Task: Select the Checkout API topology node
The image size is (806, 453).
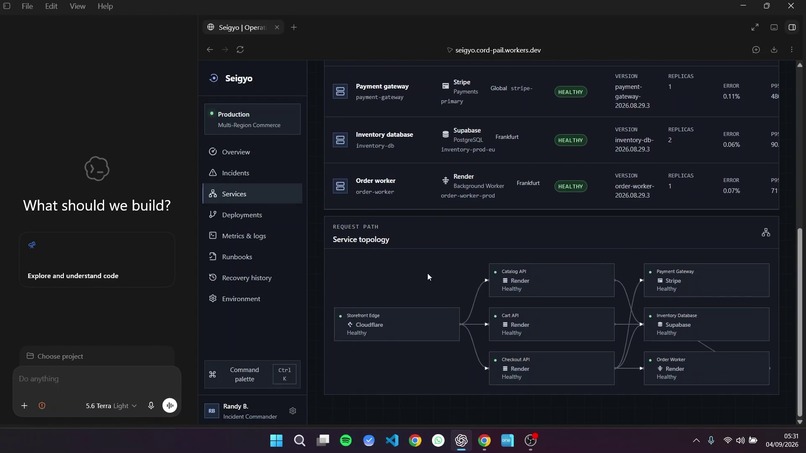Action: coord(552,368)
